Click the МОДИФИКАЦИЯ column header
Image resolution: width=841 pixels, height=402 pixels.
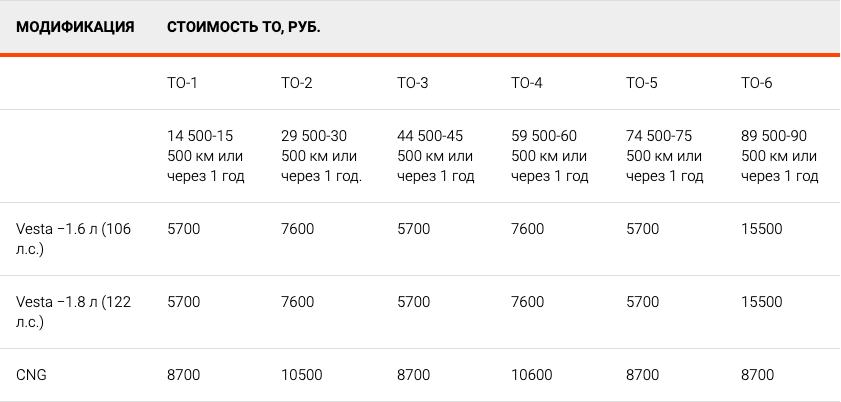(x=75, y=27)
